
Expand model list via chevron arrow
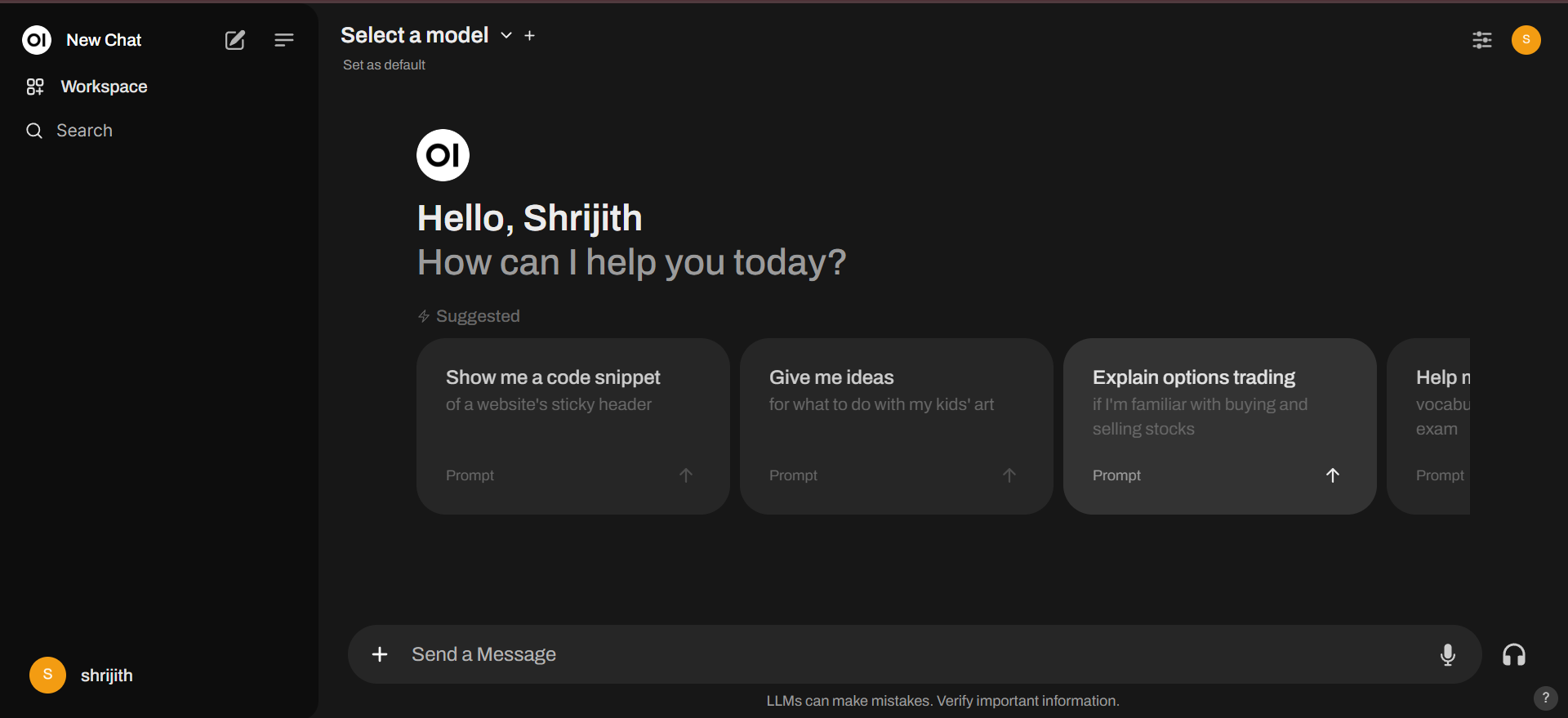(506, 35)
